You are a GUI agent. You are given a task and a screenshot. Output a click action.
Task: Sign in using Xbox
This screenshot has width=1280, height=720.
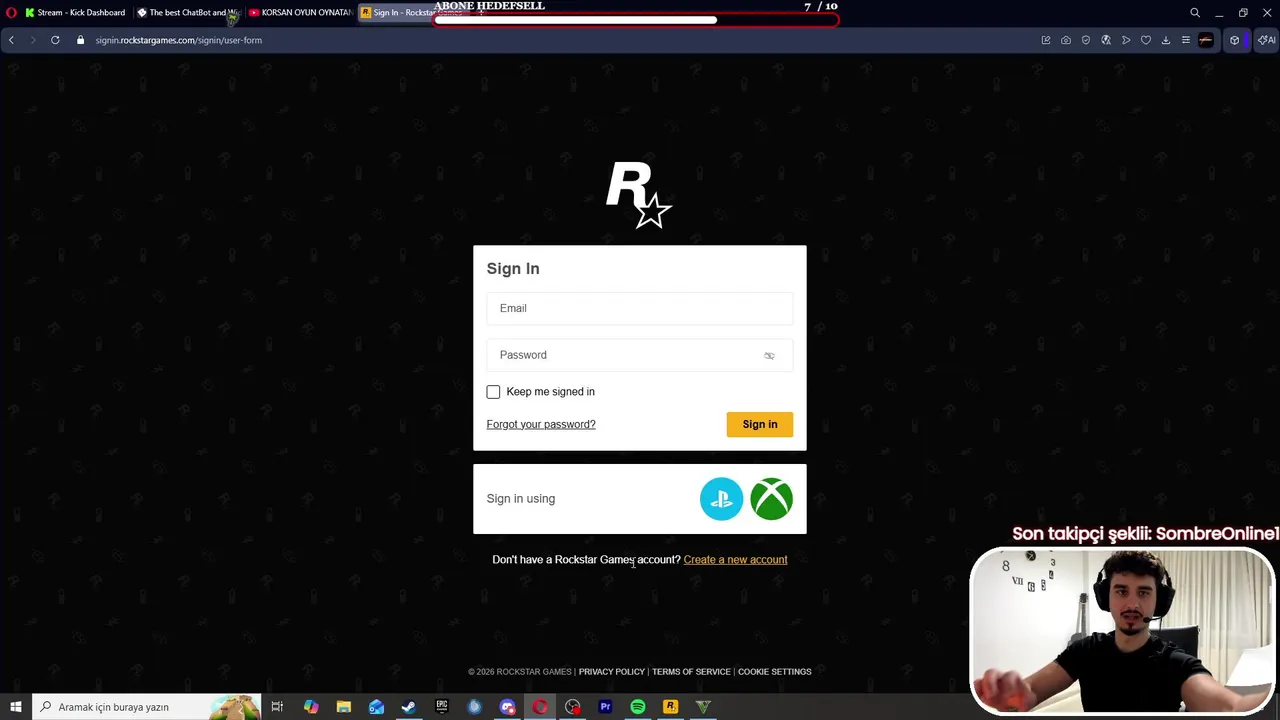771,499
